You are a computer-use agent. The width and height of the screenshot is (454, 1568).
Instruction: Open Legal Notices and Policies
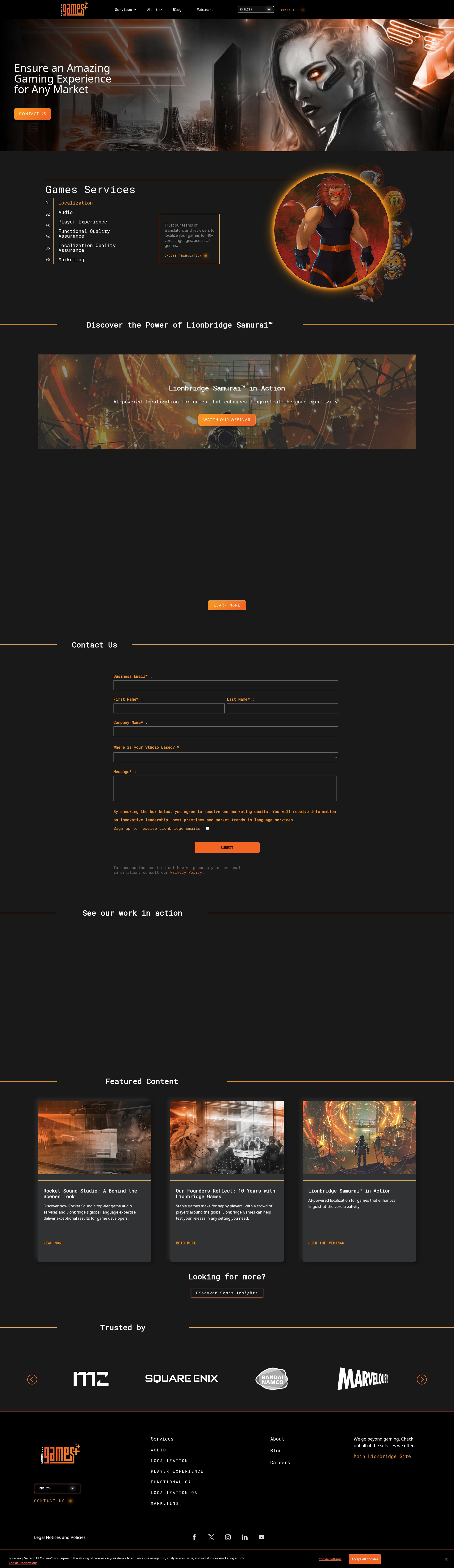[60, 1537]
